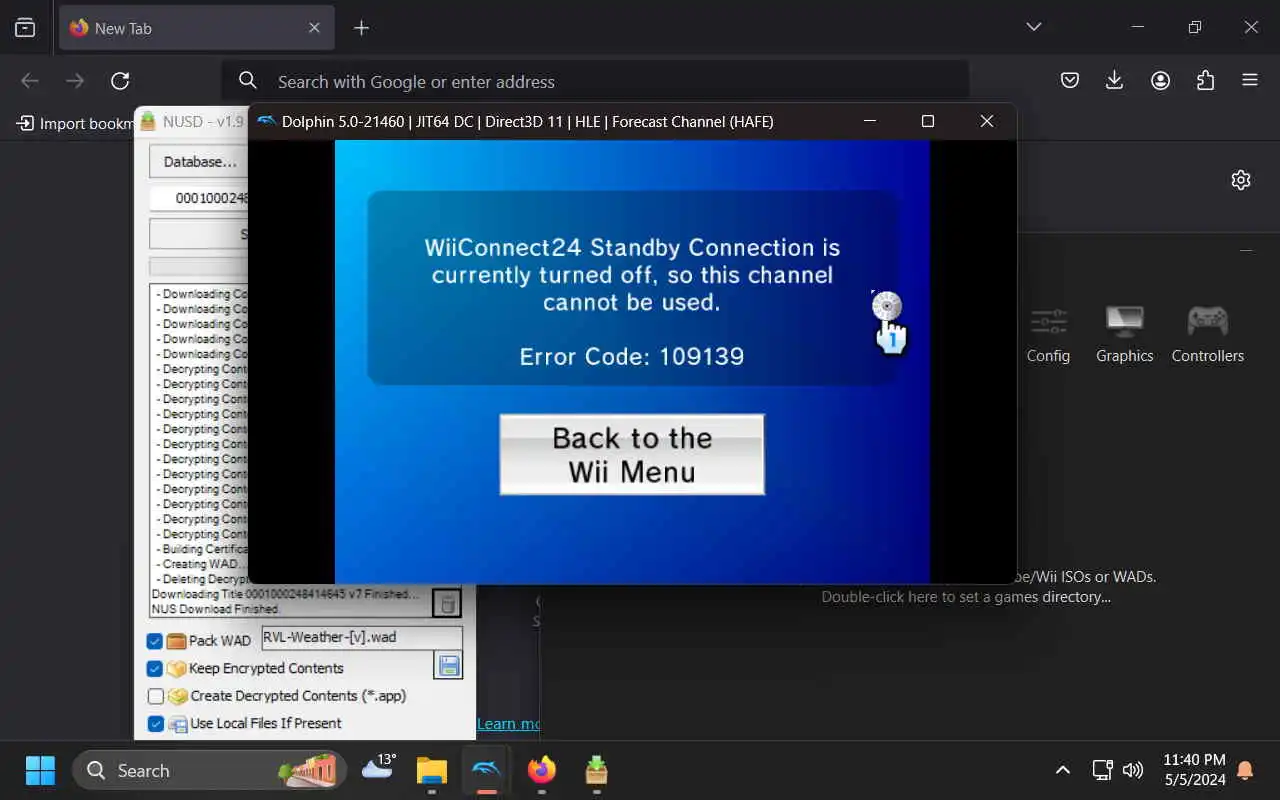Select 'NUS Download Finished.' log line

(x=216, y=608)
